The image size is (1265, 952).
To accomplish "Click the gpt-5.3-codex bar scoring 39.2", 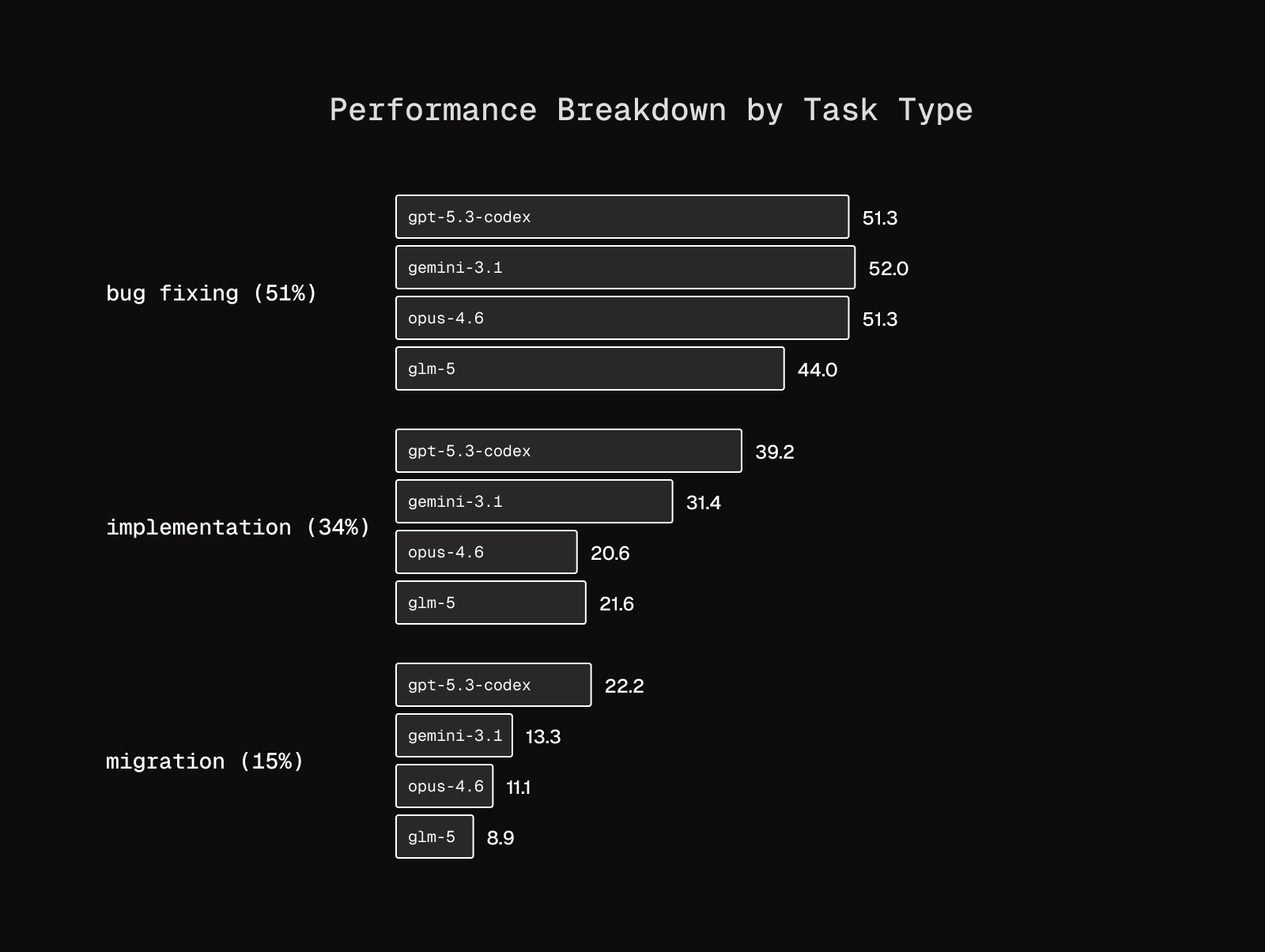I will (x=568, y=451).
